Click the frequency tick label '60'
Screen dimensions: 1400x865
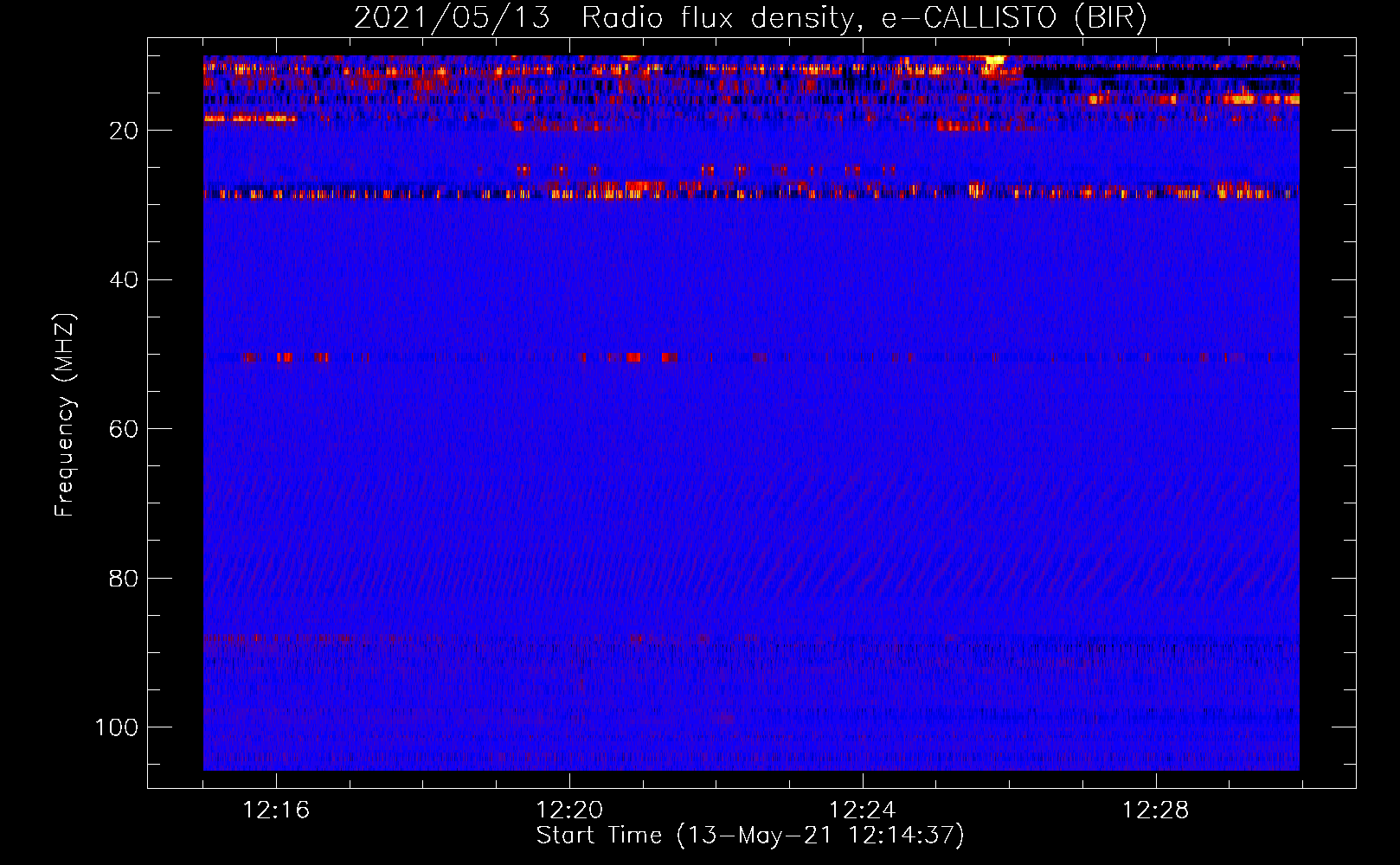click(x=124, y=429)
